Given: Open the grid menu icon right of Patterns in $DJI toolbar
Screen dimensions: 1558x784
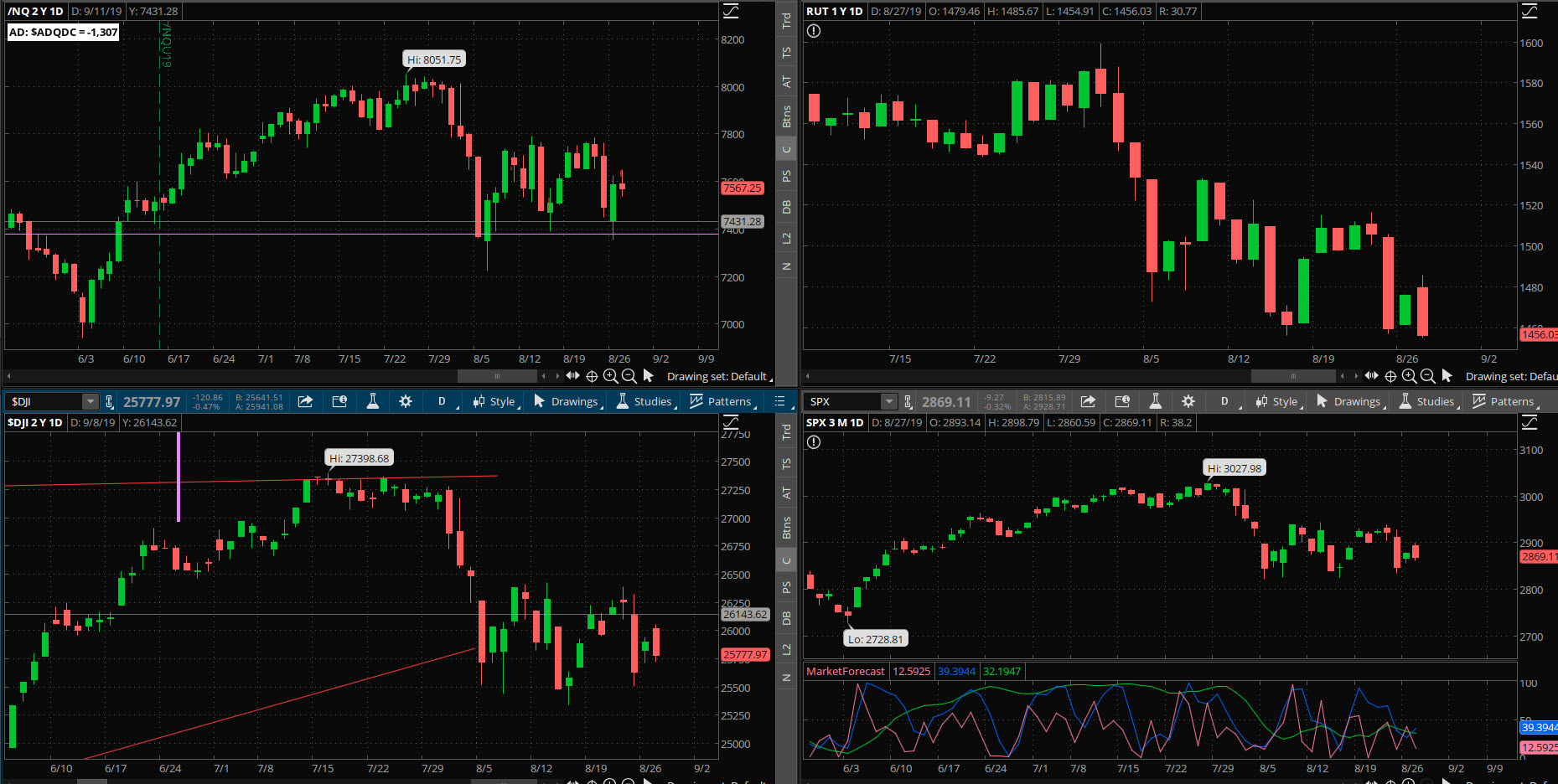Looking at the screenshot, I should [779, 401].
